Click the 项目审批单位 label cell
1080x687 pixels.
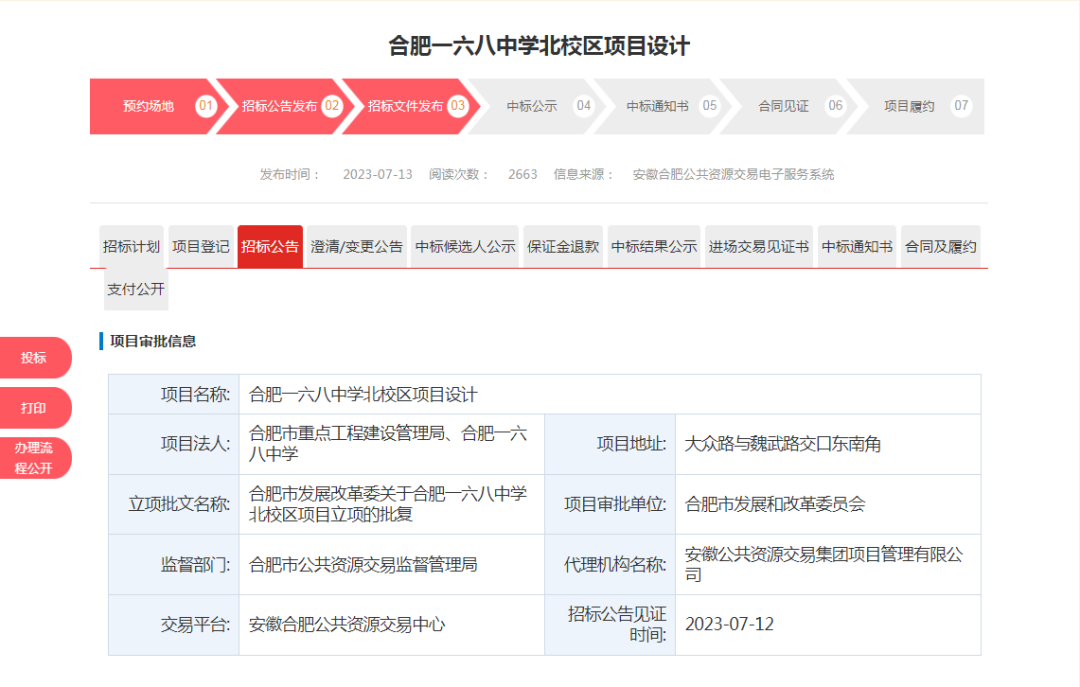pos(610,504)
